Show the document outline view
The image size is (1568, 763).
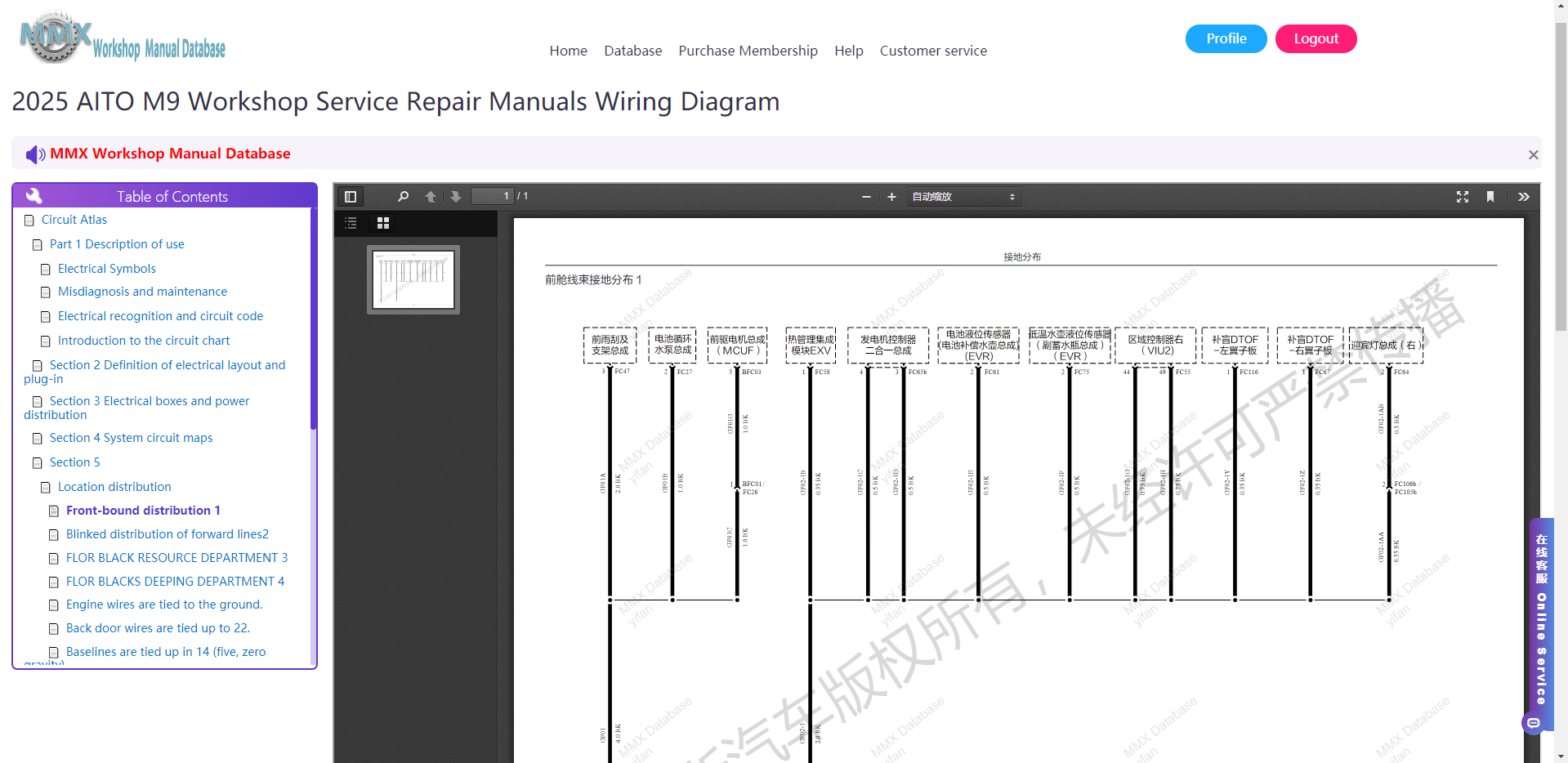click(x=351, y=223)
